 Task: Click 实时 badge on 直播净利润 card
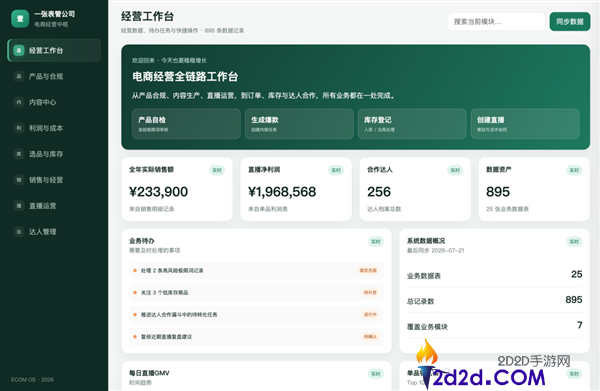point(336,170)
